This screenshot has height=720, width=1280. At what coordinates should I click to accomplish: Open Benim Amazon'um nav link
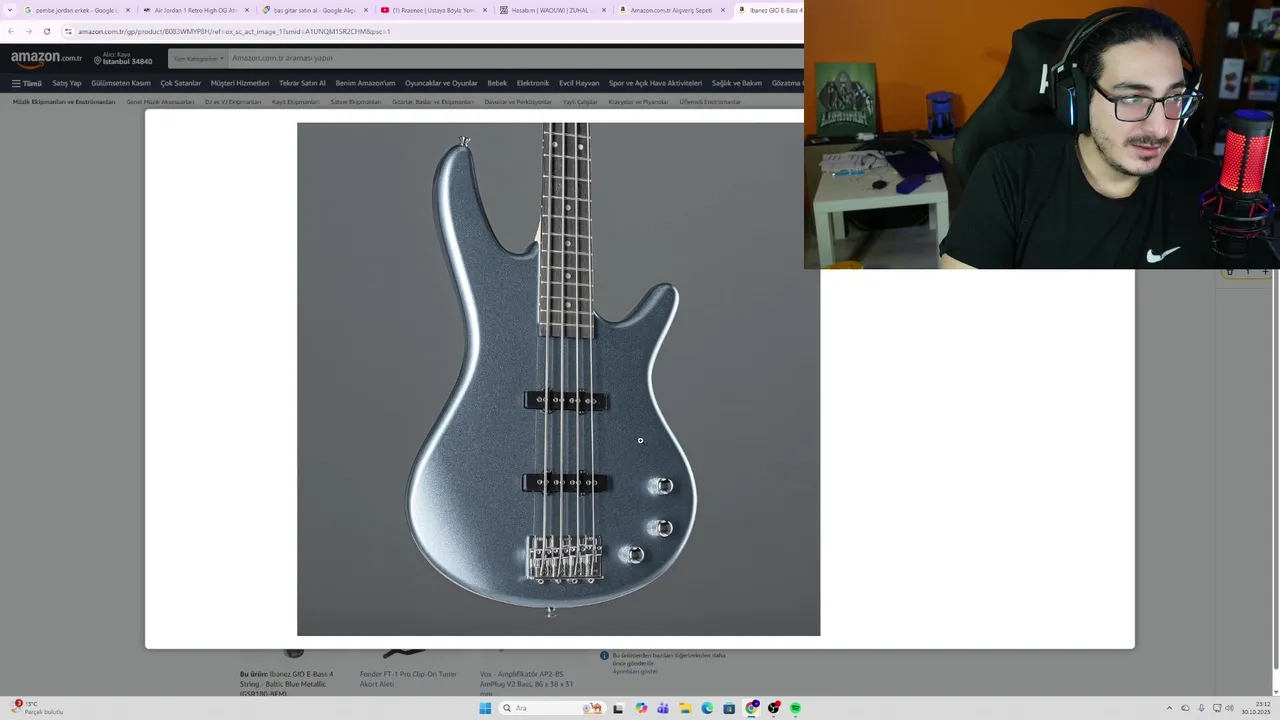(365, 83)
